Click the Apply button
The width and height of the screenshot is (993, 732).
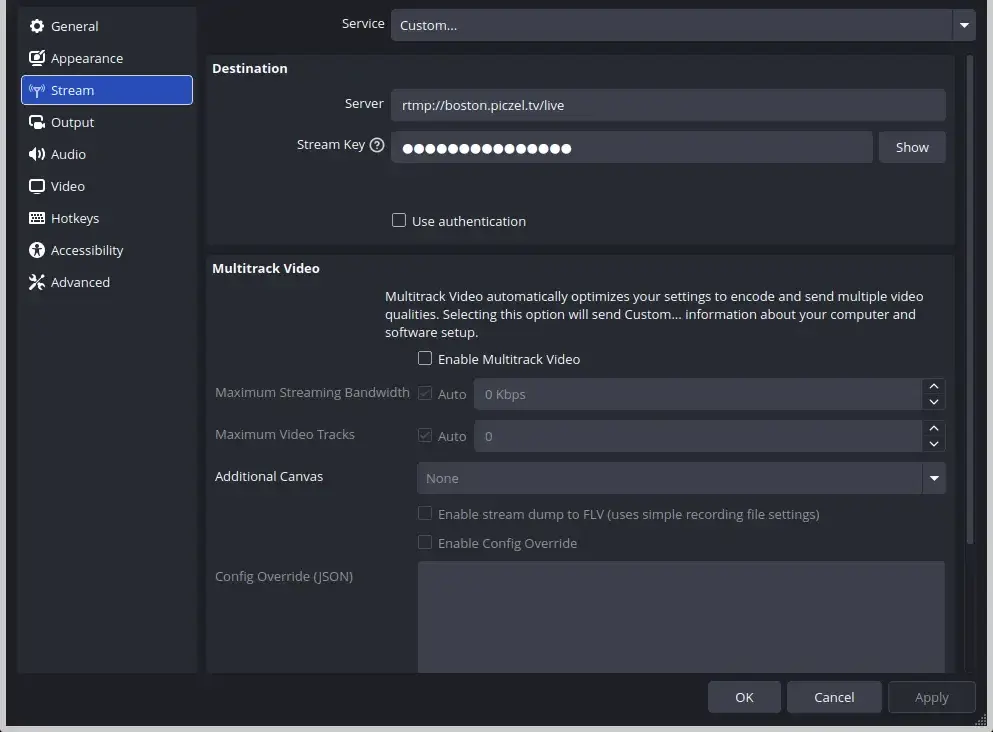pyautogui.click(x=932, y=697)
